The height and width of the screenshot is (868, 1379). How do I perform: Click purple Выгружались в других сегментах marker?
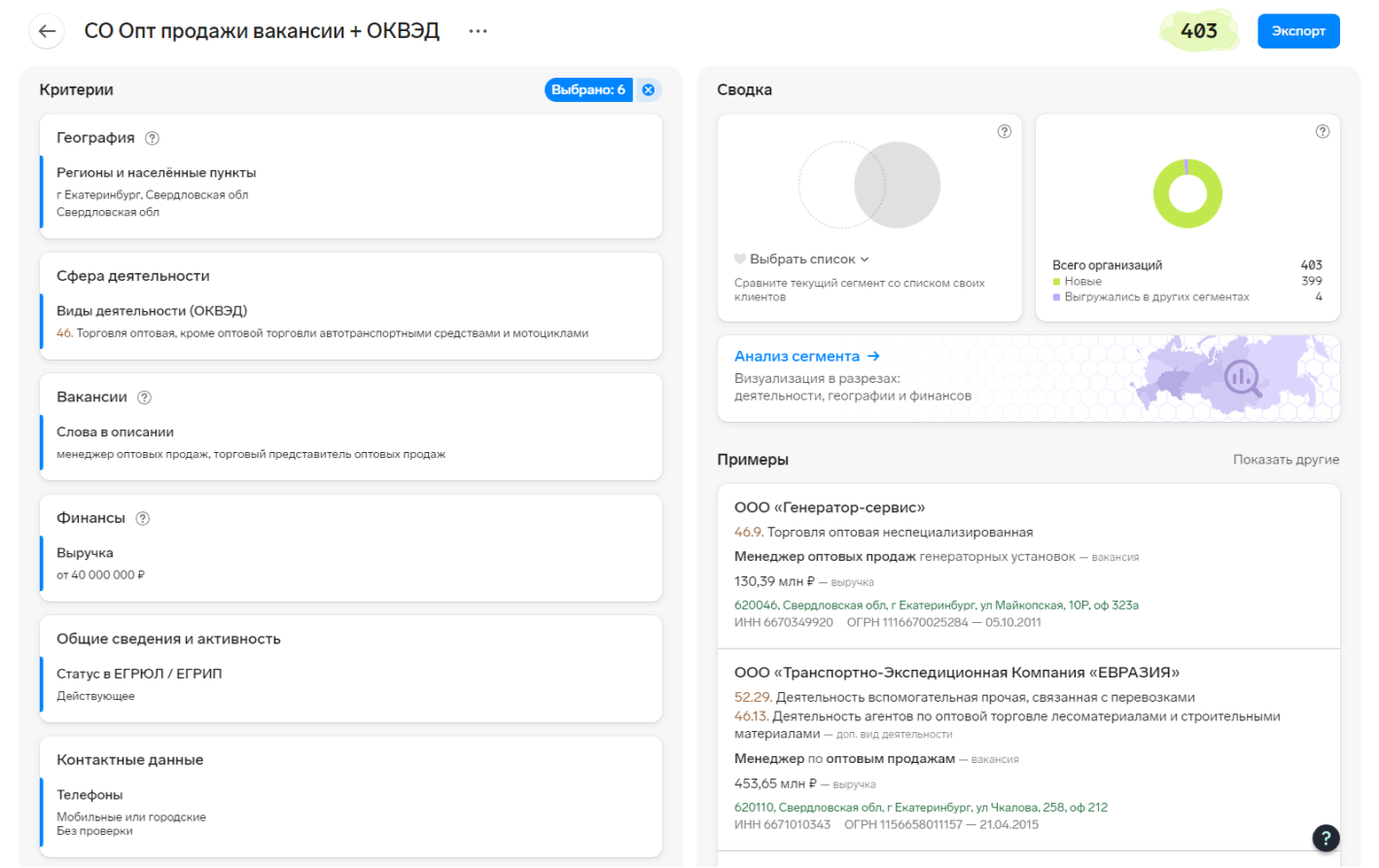(x=1056, y=297)
